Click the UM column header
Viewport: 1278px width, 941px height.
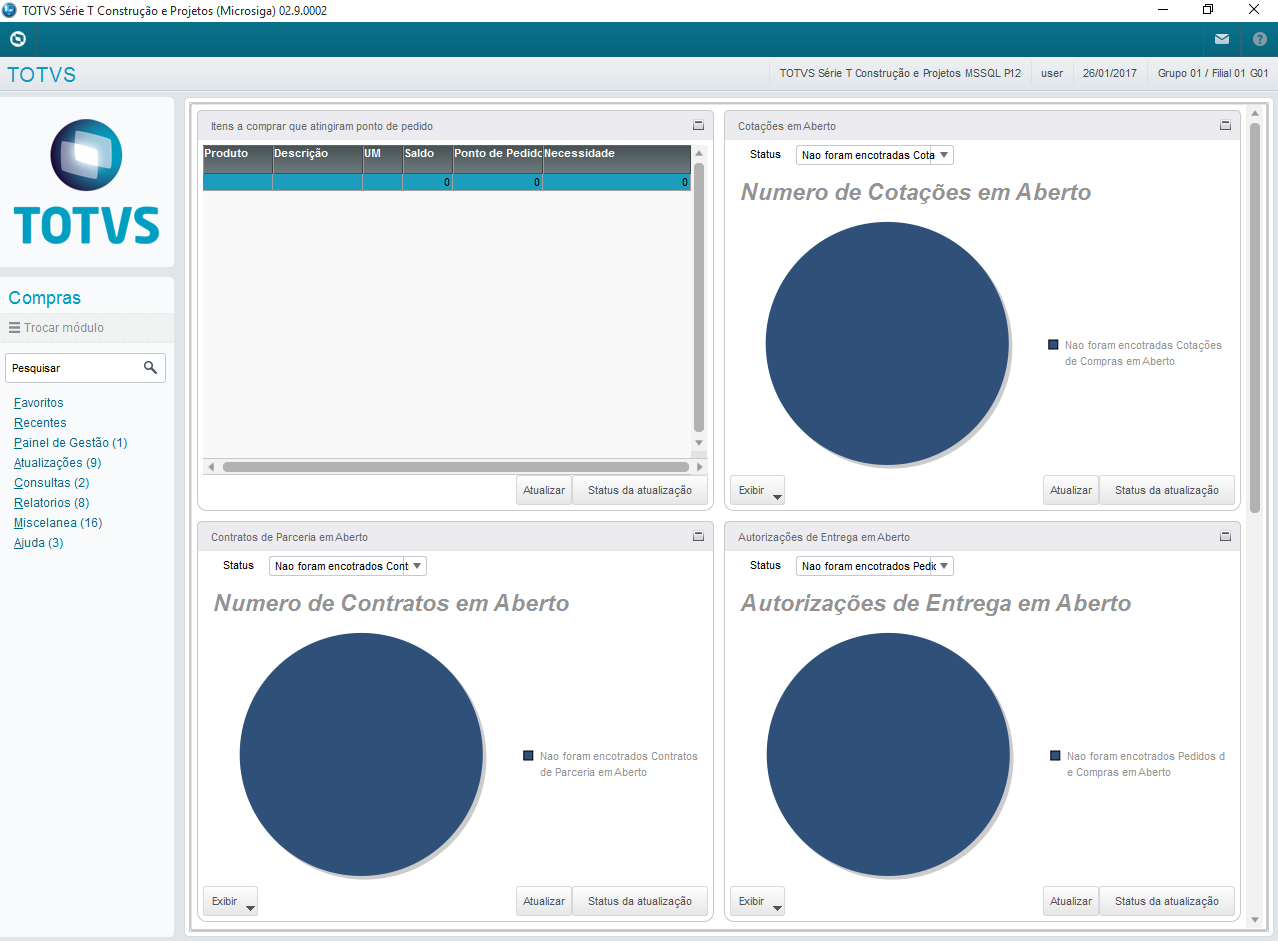[x=383, y=159]
